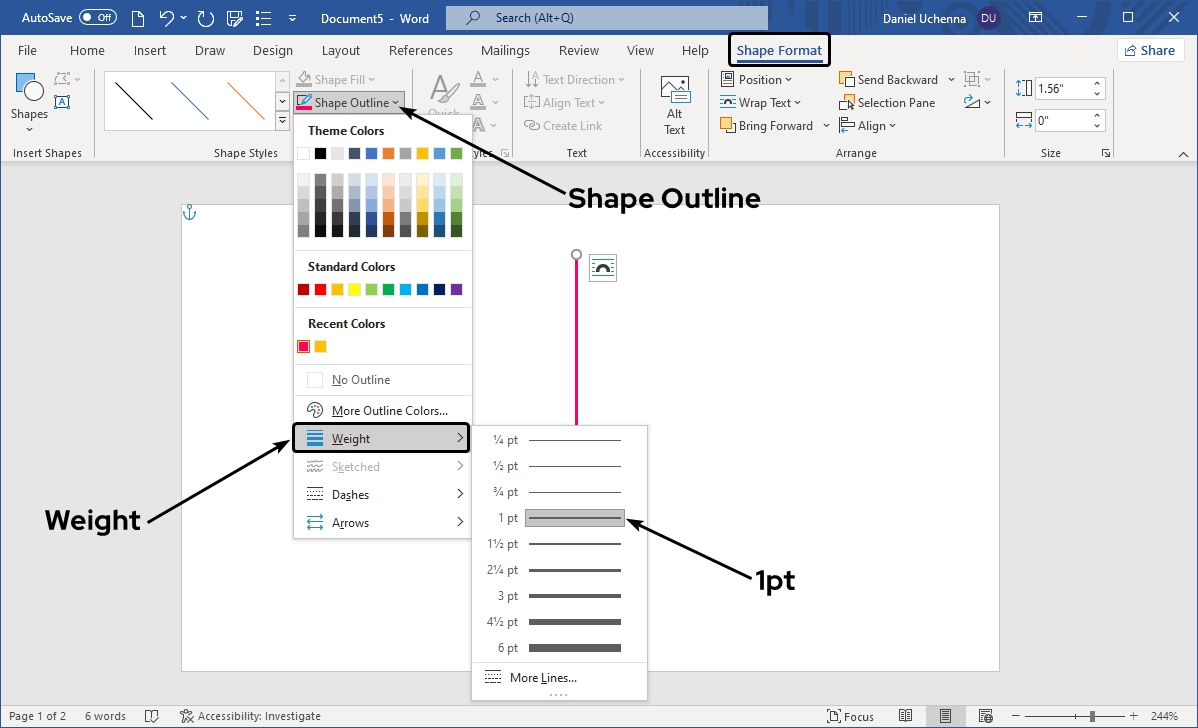Click the Selection Pane icon
Viewport: 1198px width, 728px height.
(847, 103)
